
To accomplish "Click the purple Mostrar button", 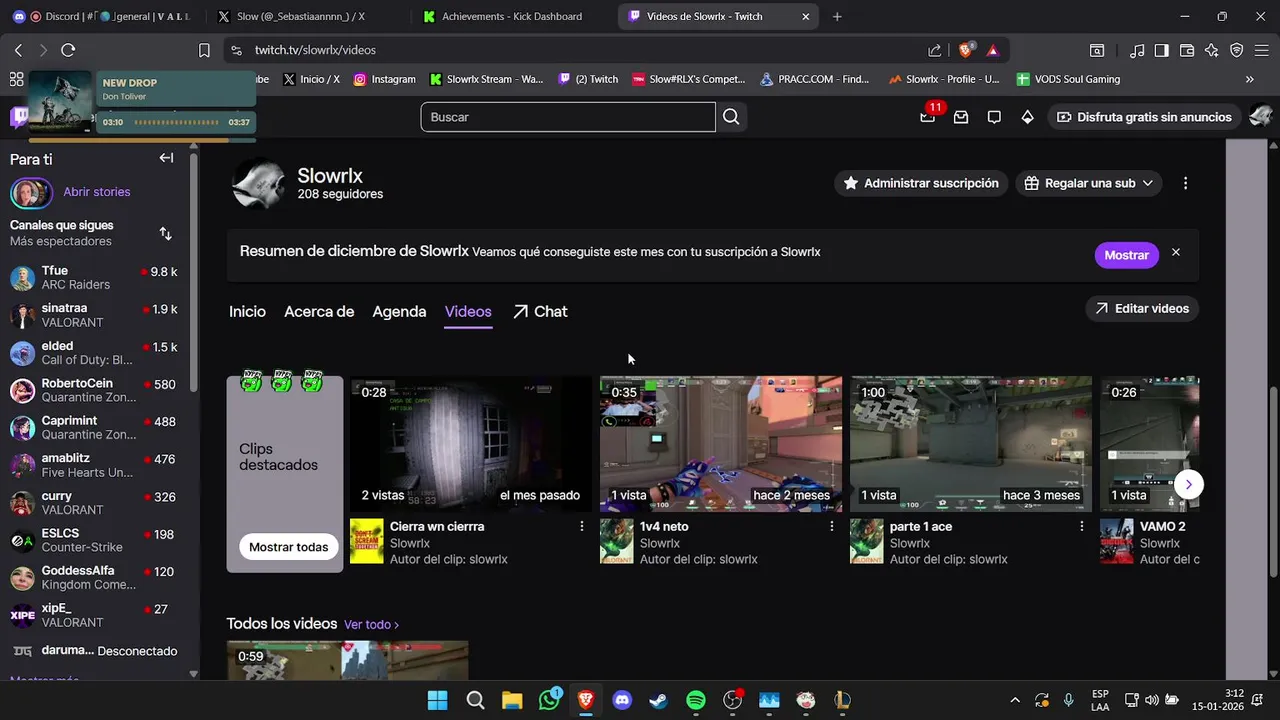I will click(x=1126, y=255).
